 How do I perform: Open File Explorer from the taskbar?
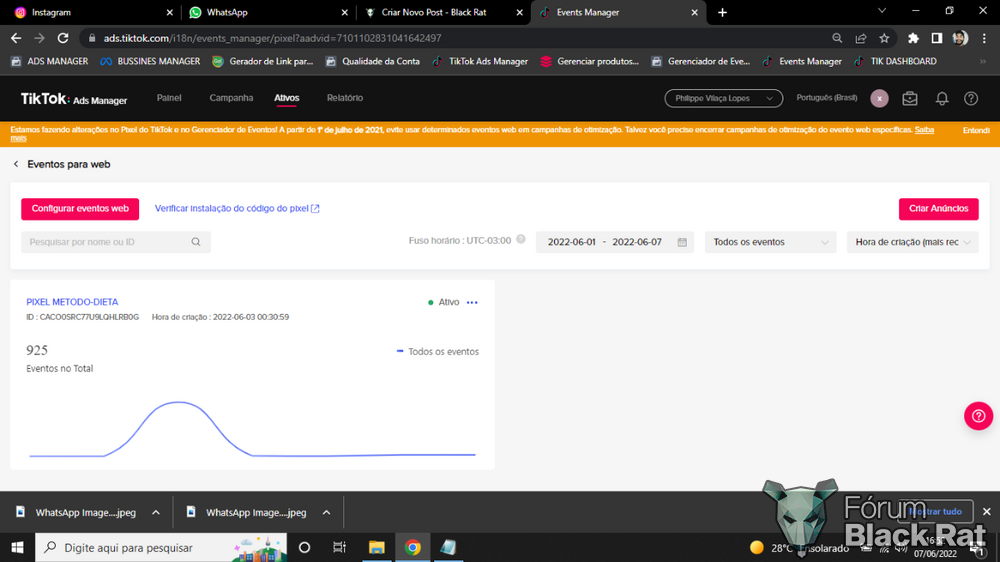[x=376, y=547]
